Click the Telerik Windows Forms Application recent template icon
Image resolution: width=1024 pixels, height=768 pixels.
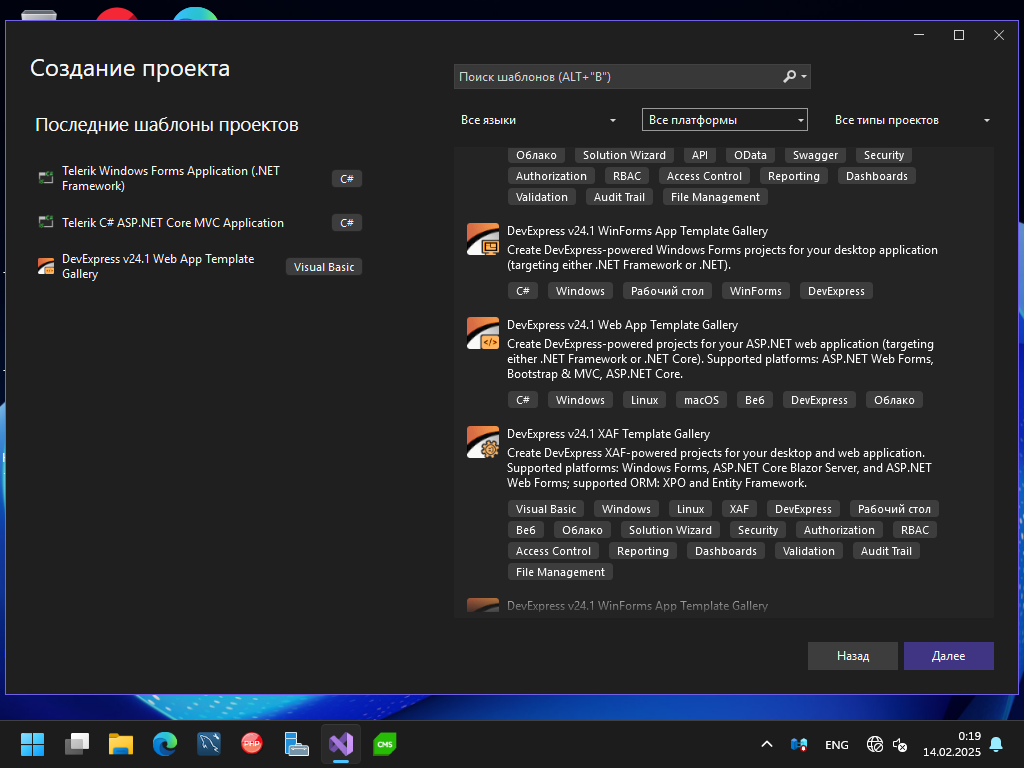point(46,178)
